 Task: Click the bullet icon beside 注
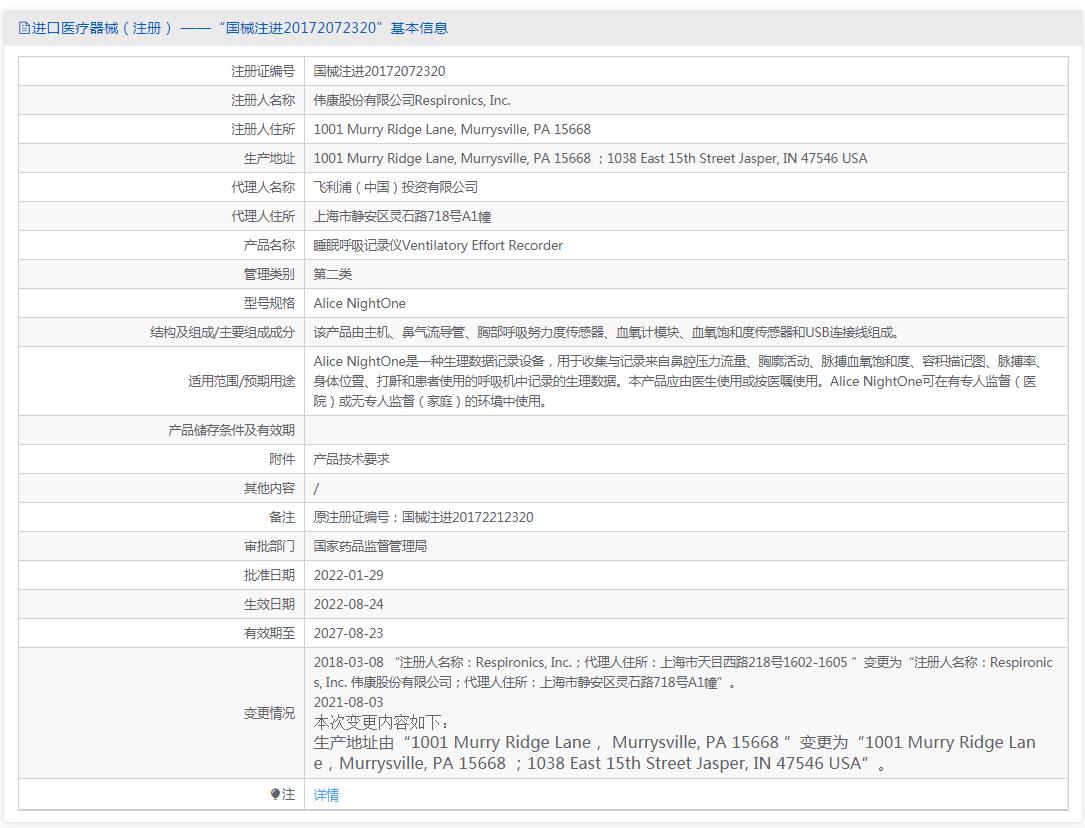275,794
